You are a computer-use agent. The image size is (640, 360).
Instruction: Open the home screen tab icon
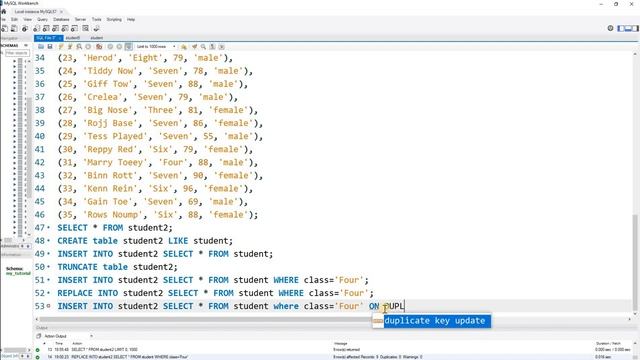click(x=4, y=11)
